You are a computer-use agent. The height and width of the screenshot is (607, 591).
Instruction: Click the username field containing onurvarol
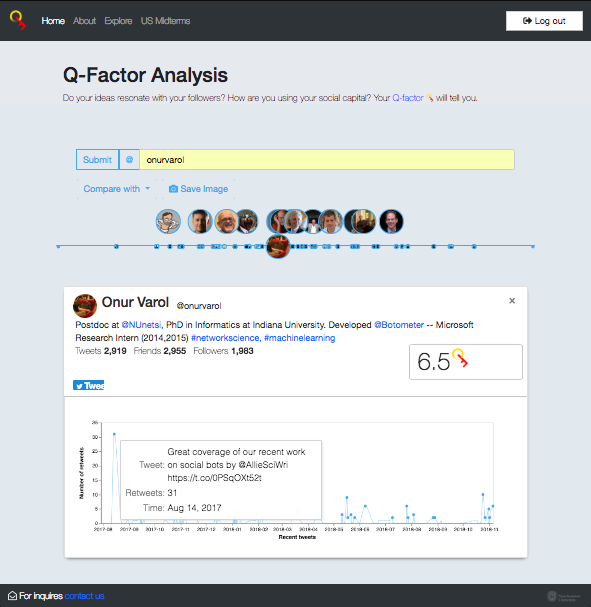tap(327, 159)
